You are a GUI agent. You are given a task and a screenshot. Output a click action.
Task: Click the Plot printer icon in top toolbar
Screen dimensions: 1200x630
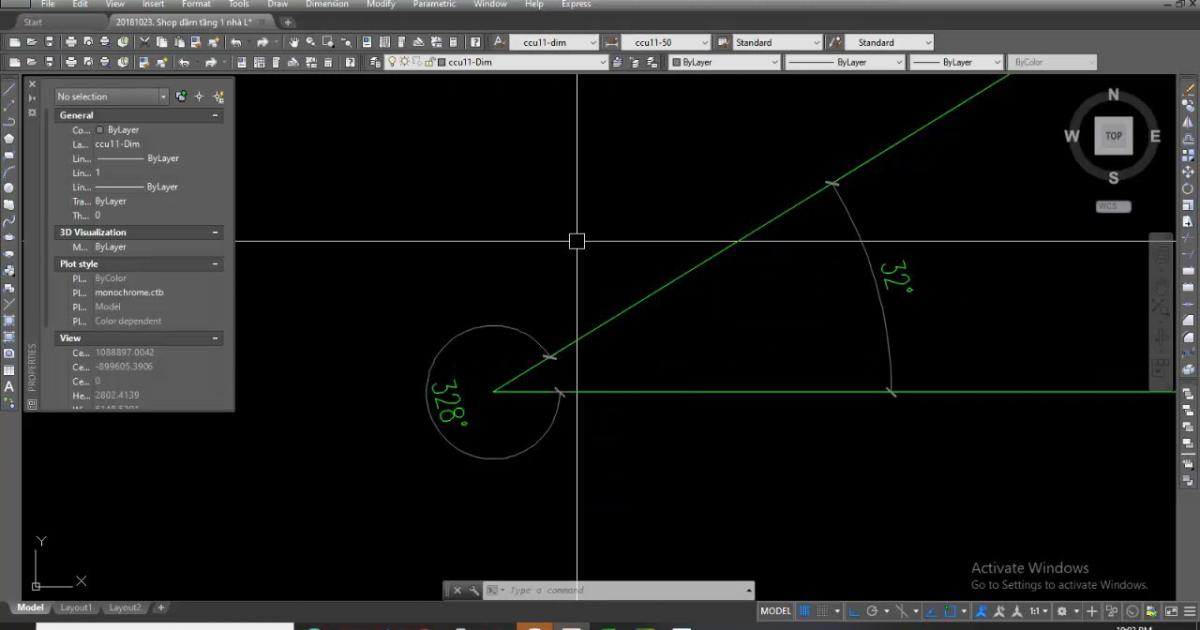71,42
